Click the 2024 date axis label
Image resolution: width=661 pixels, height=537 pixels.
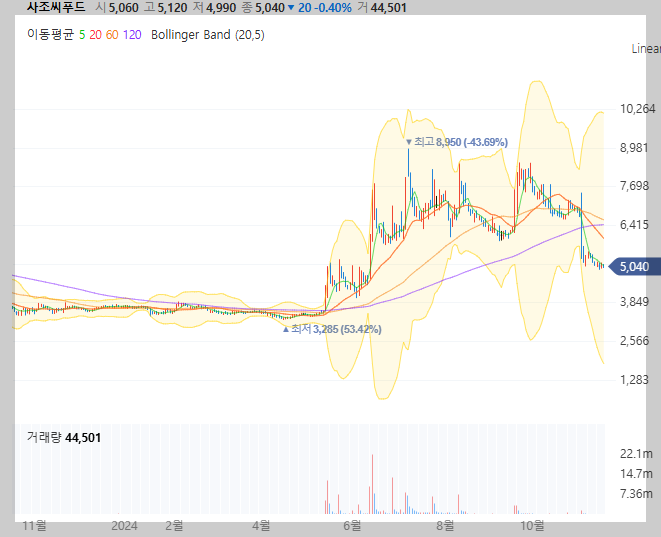124,526
